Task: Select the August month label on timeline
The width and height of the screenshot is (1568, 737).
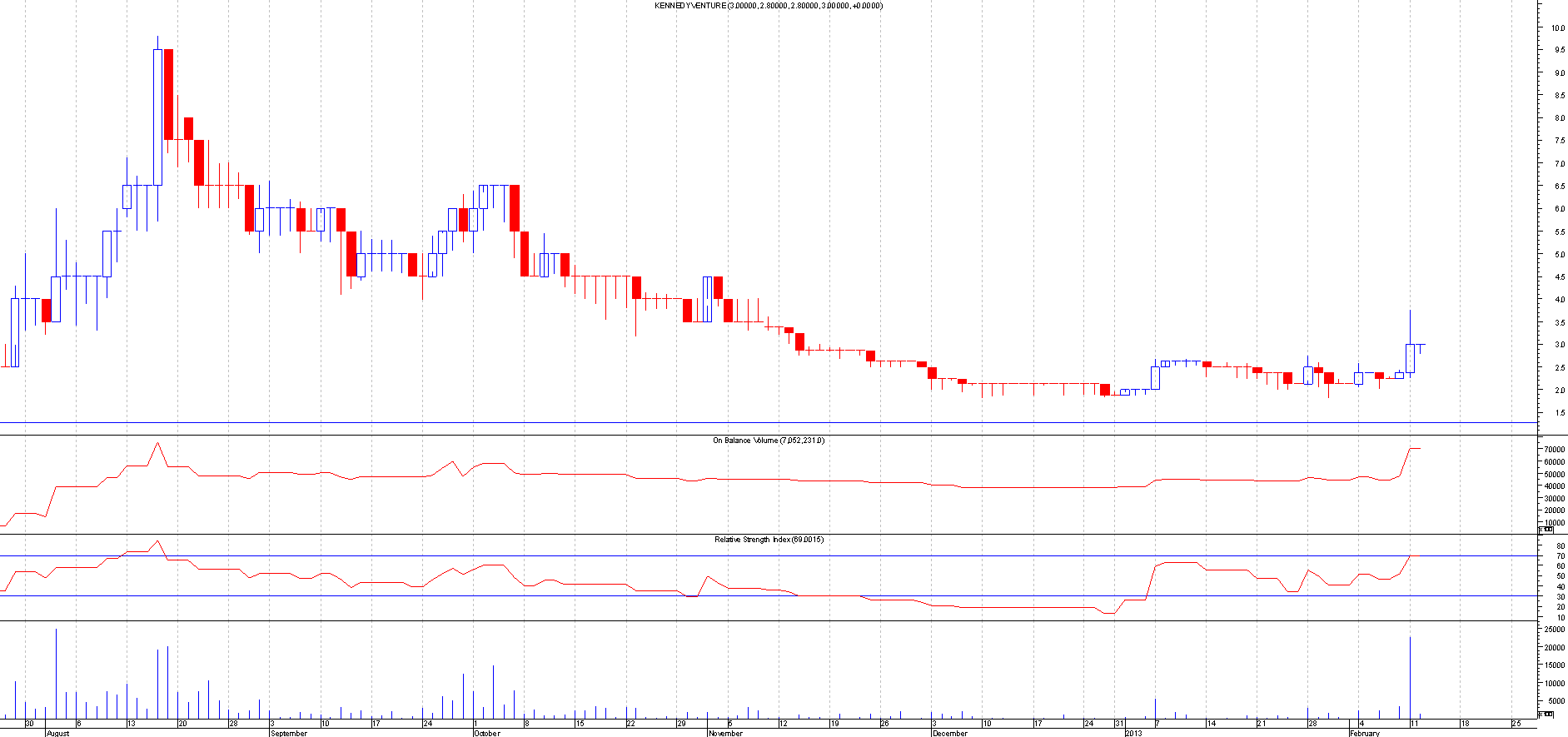Action: 58,733
